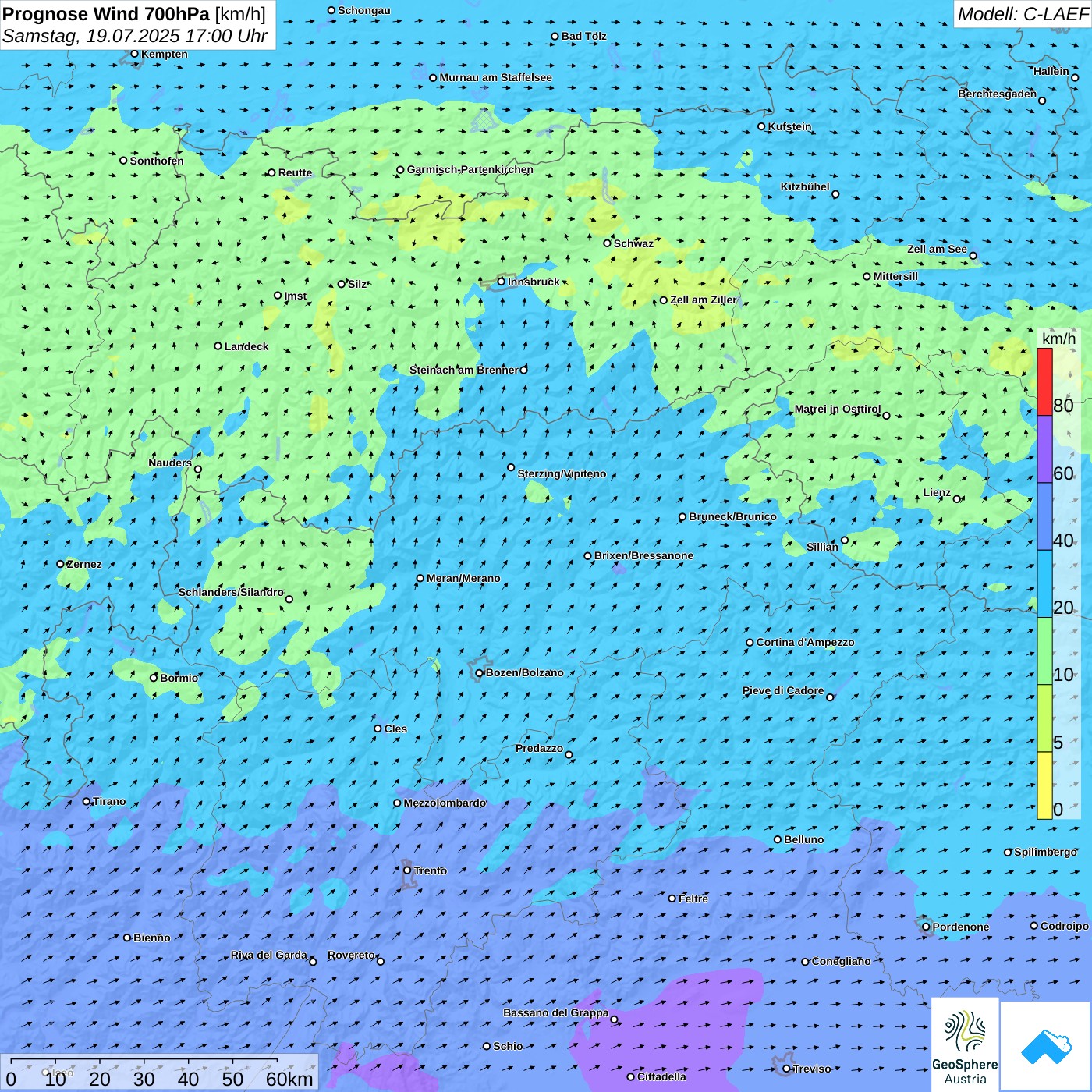
Task: Click the 'Brixen/Bressanone' label
Action: click(x=643, y=555)
